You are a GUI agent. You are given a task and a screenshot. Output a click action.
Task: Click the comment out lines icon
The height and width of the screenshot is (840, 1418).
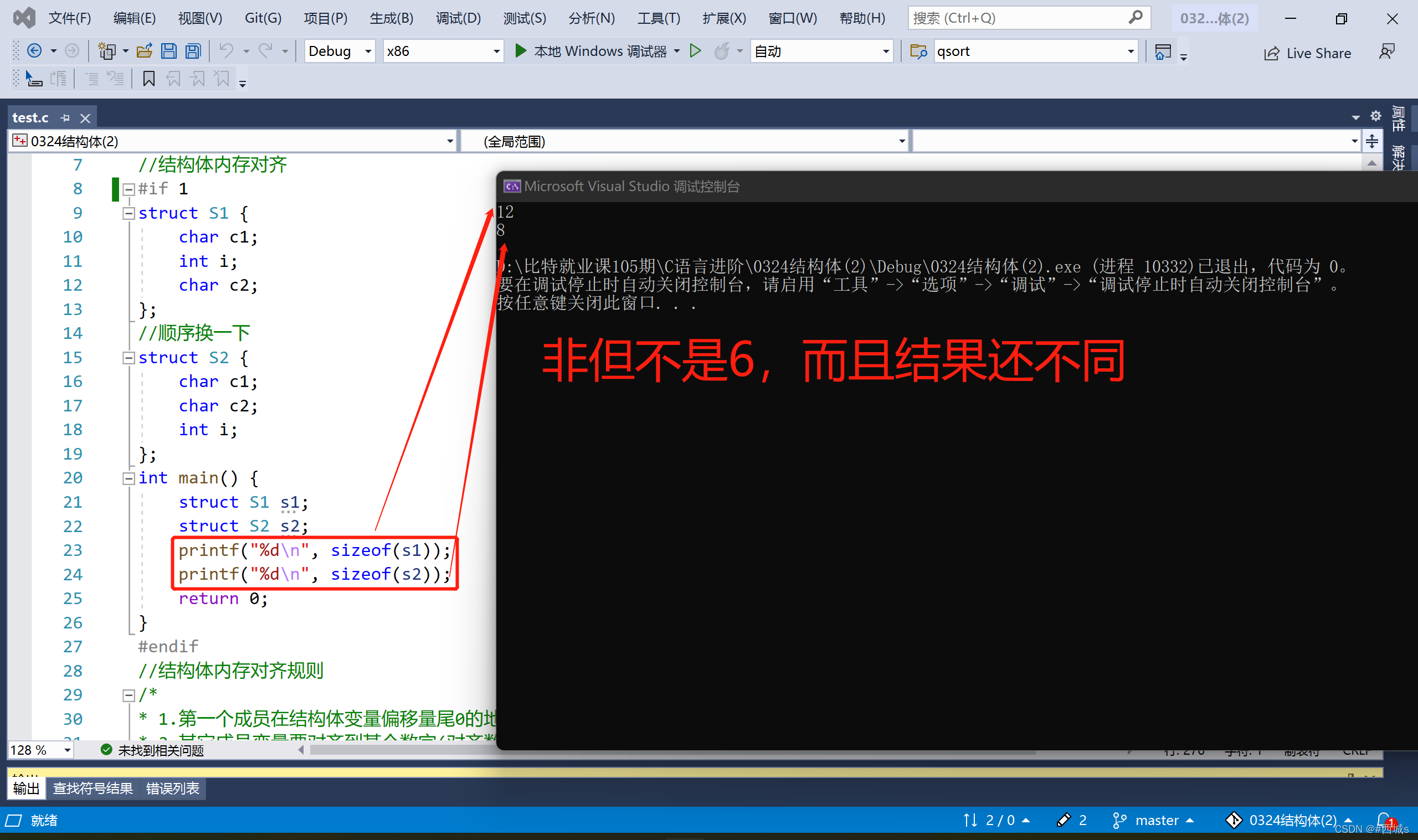point(91,79)
